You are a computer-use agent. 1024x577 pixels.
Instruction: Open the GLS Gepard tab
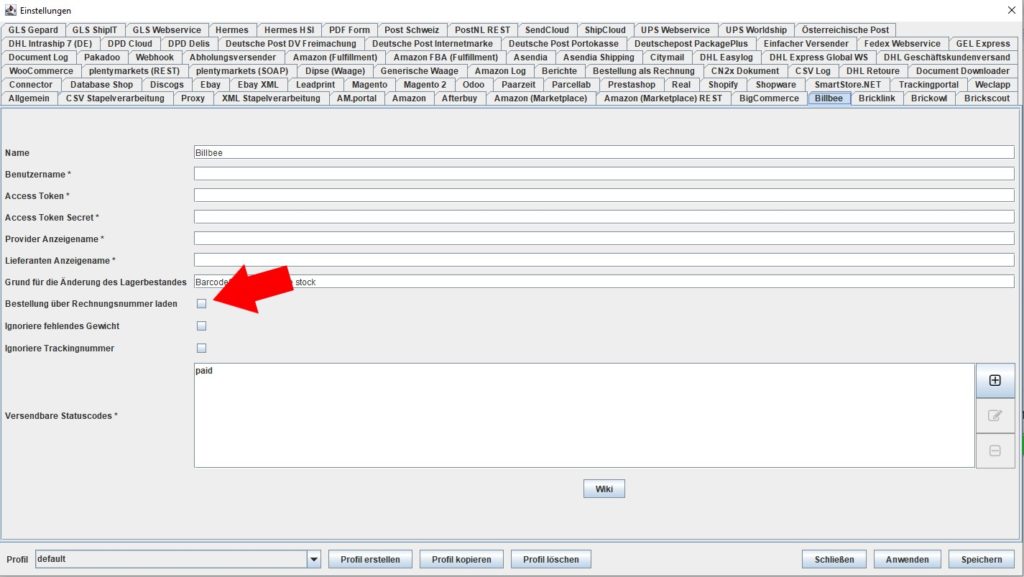(33, 29)
